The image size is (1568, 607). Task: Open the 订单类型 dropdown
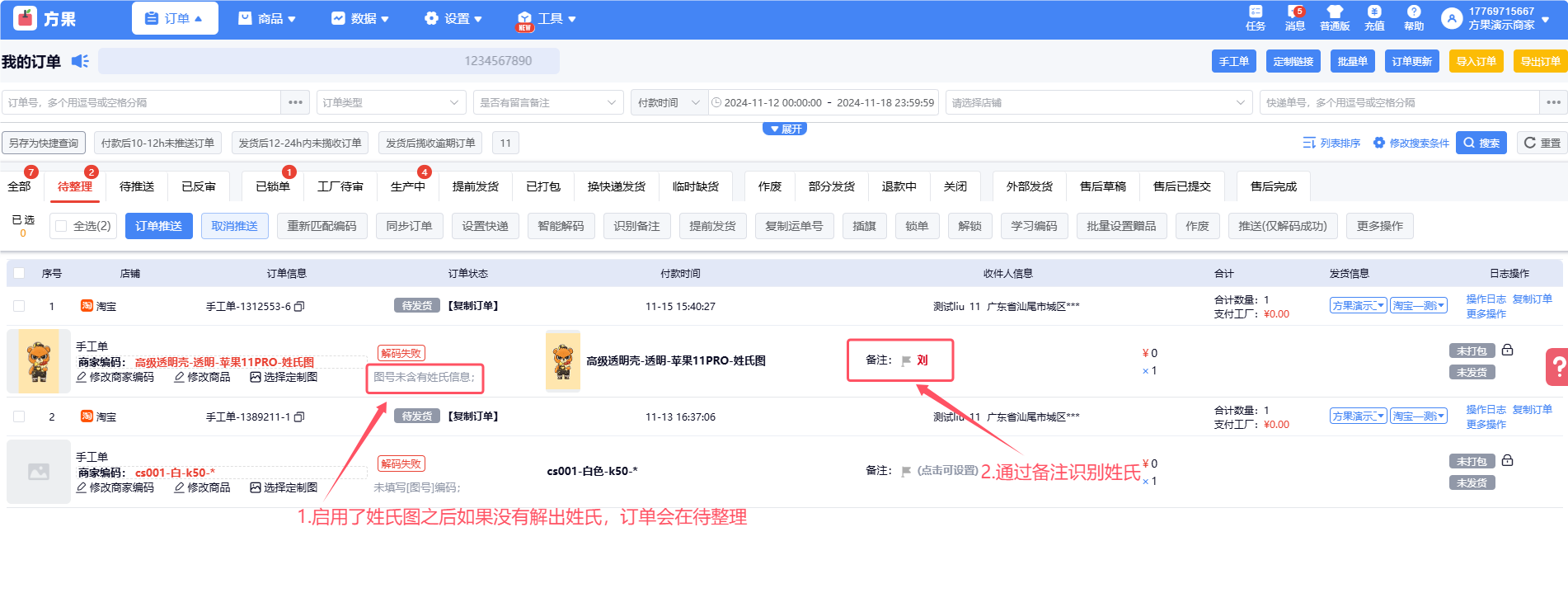[391, 102]
